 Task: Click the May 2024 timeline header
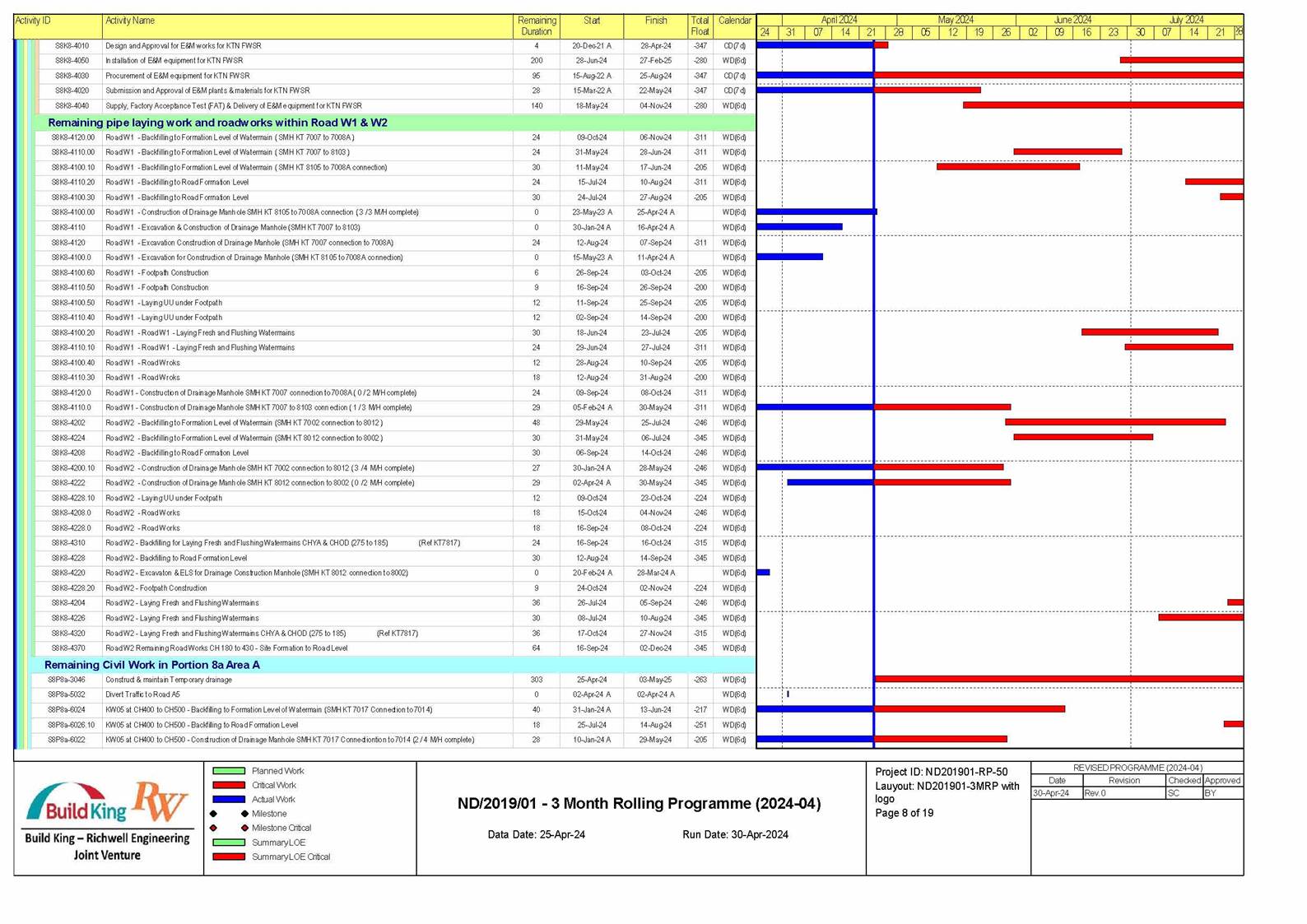(x=955, y=20)
